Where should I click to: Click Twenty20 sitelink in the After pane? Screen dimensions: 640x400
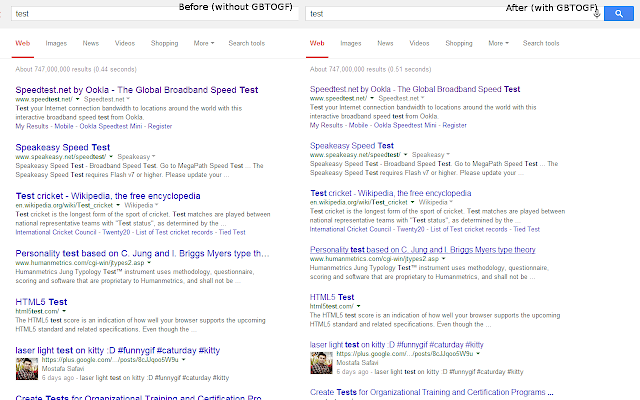pyautogui.click(x=411, y=229)
